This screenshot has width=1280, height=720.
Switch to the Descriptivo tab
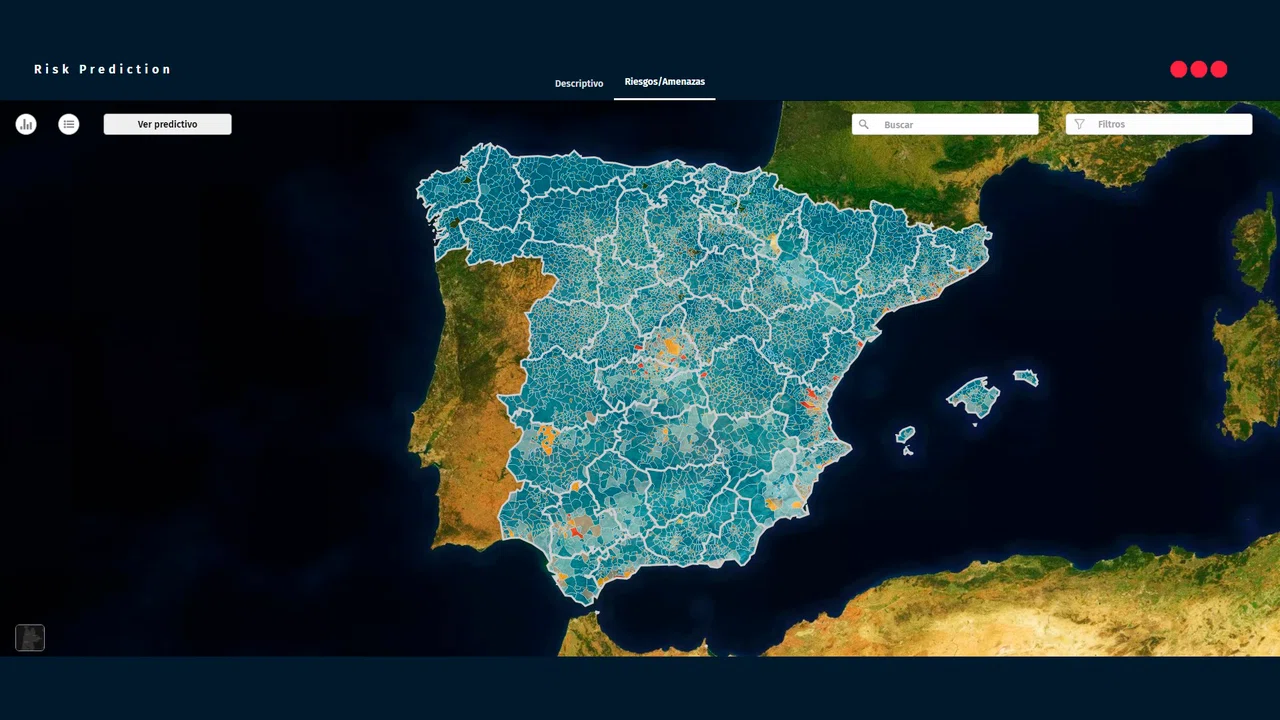pyautogui.click(x=579, y=83)
